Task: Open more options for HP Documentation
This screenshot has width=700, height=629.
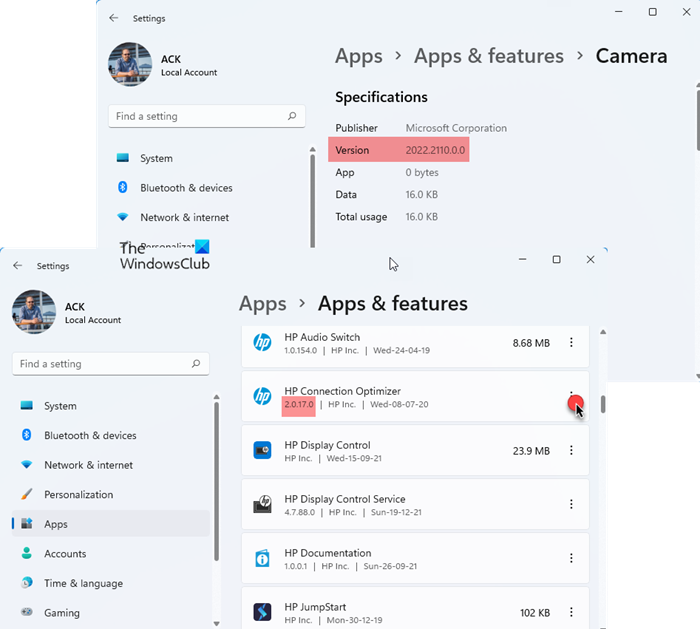Action: [571, 558]
